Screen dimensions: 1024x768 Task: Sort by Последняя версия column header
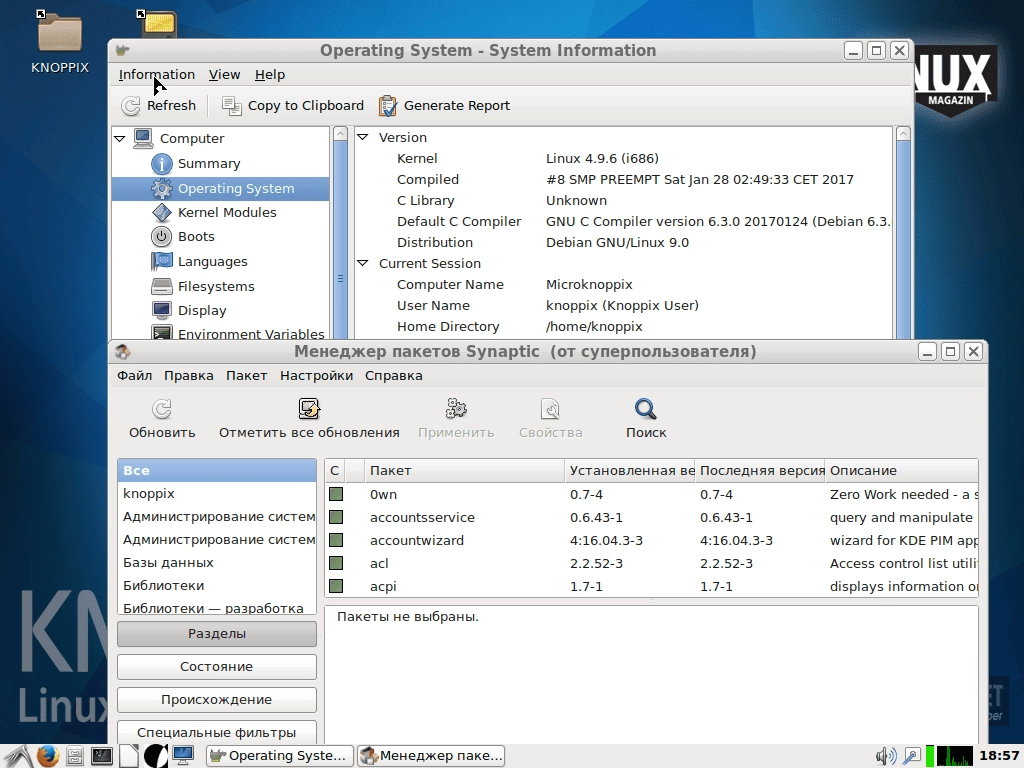[760, 471]
